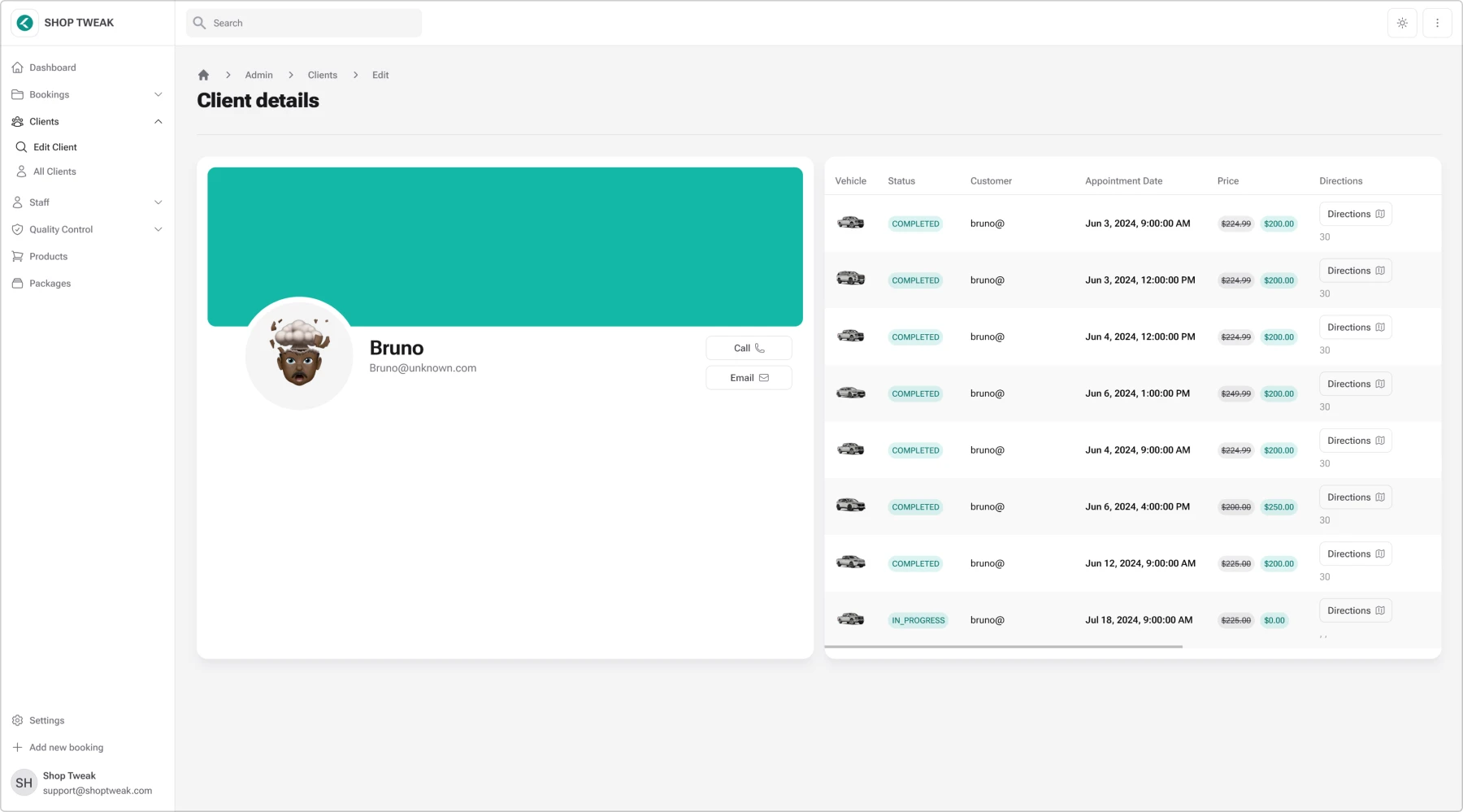
Task: Click the Status column header
Action: [901, 181]
